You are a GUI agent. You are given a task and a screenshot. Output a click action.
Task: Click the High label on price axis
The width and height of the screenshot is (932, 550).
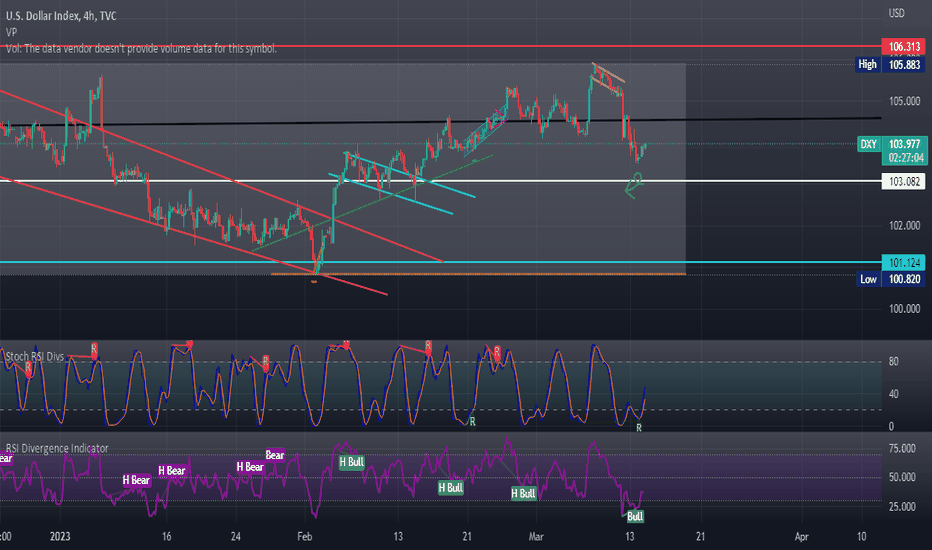coord(867,64)
